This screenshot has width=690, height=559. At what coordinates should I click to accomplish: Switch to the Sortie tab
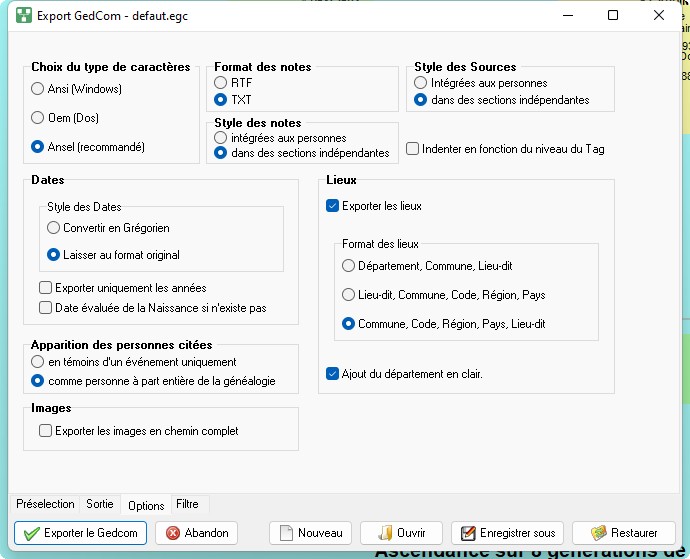pos(100,504)
